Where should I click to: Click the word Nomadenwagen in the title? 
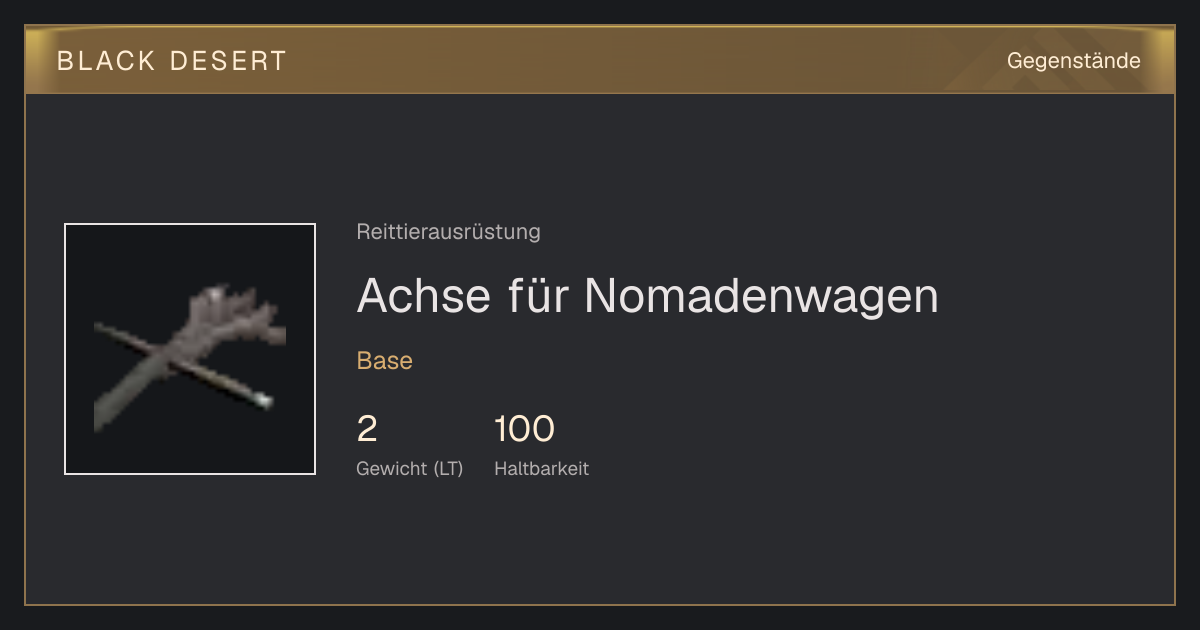pyautogui.click(x=762, y=295)
